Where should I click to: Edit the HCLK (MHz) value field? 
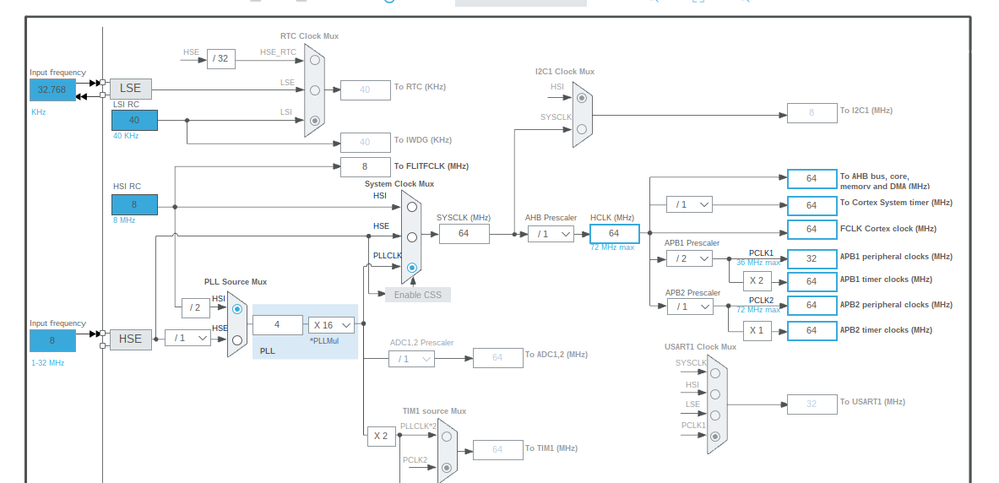[x=614, y=234]
